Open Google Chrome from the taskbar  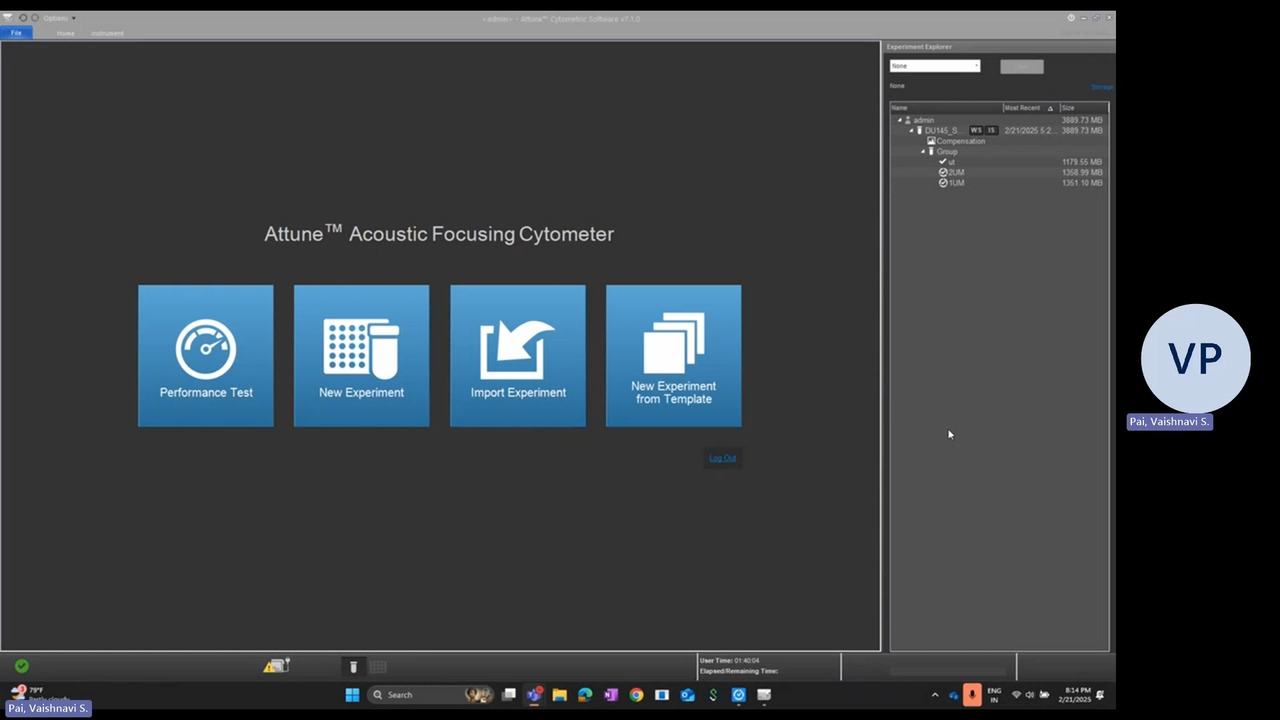coord(636,695)
